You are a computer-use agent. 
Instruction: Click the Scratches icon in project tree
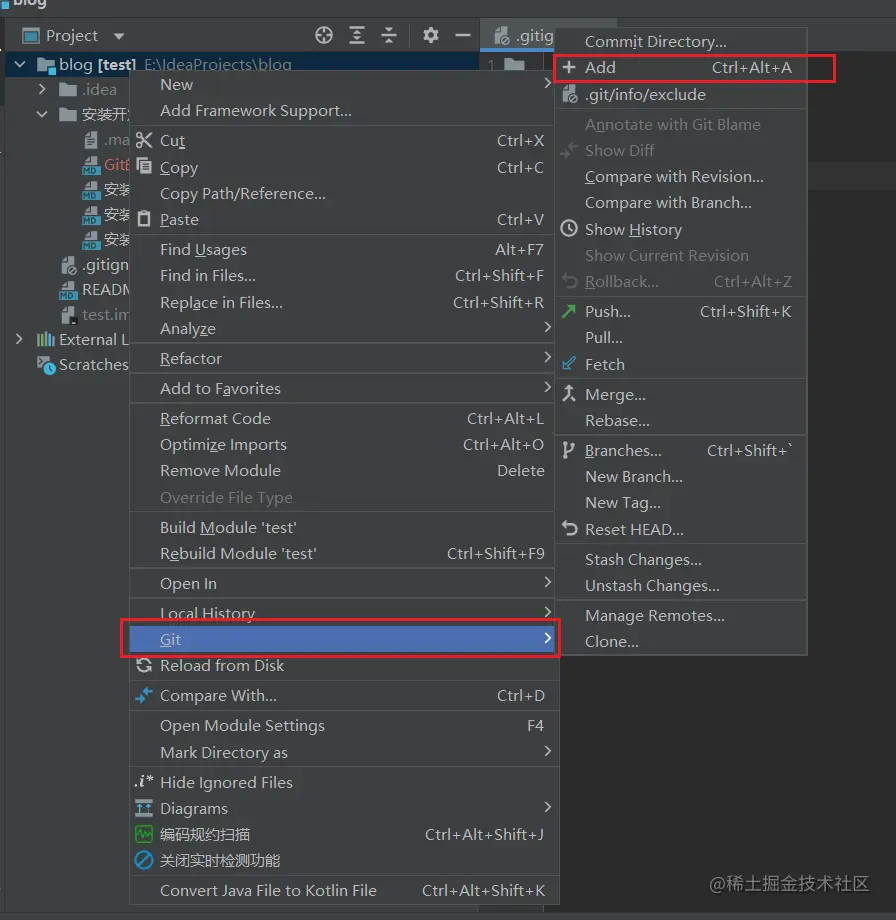pyautogui.click(x=46, y=365)
